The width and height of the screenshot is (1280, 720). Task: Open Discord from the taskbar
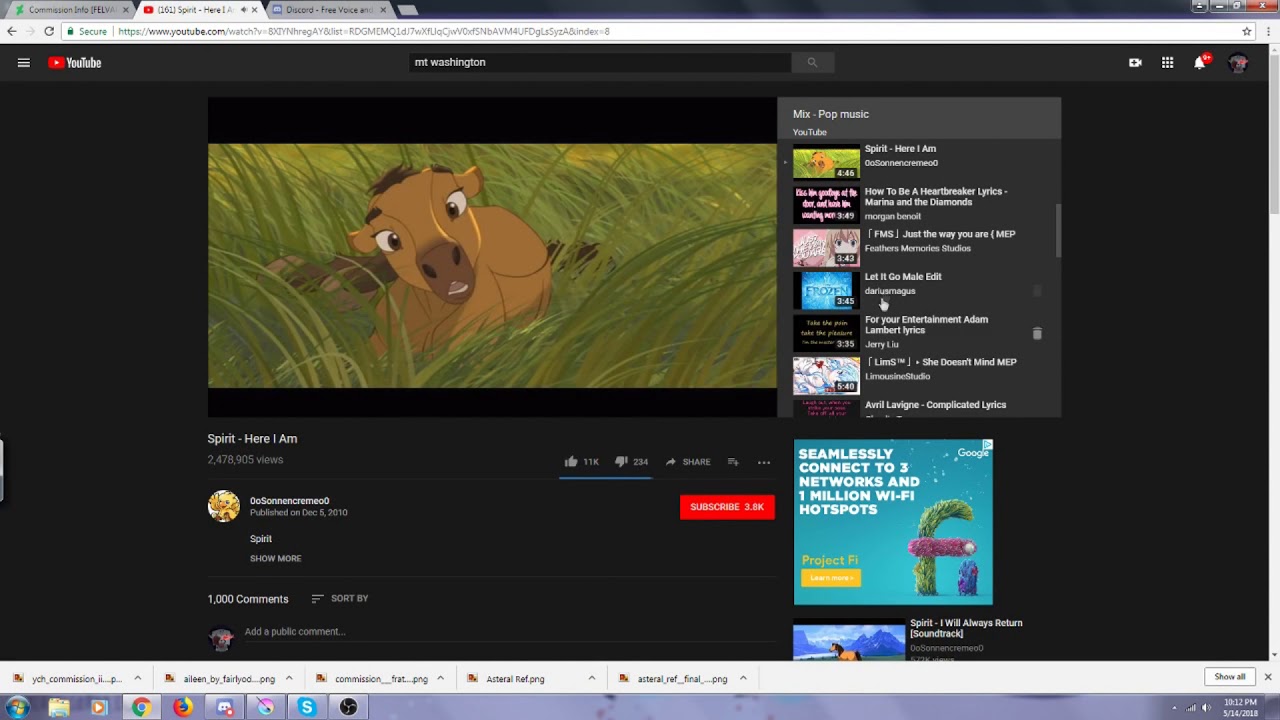click(x=224, y=707)
